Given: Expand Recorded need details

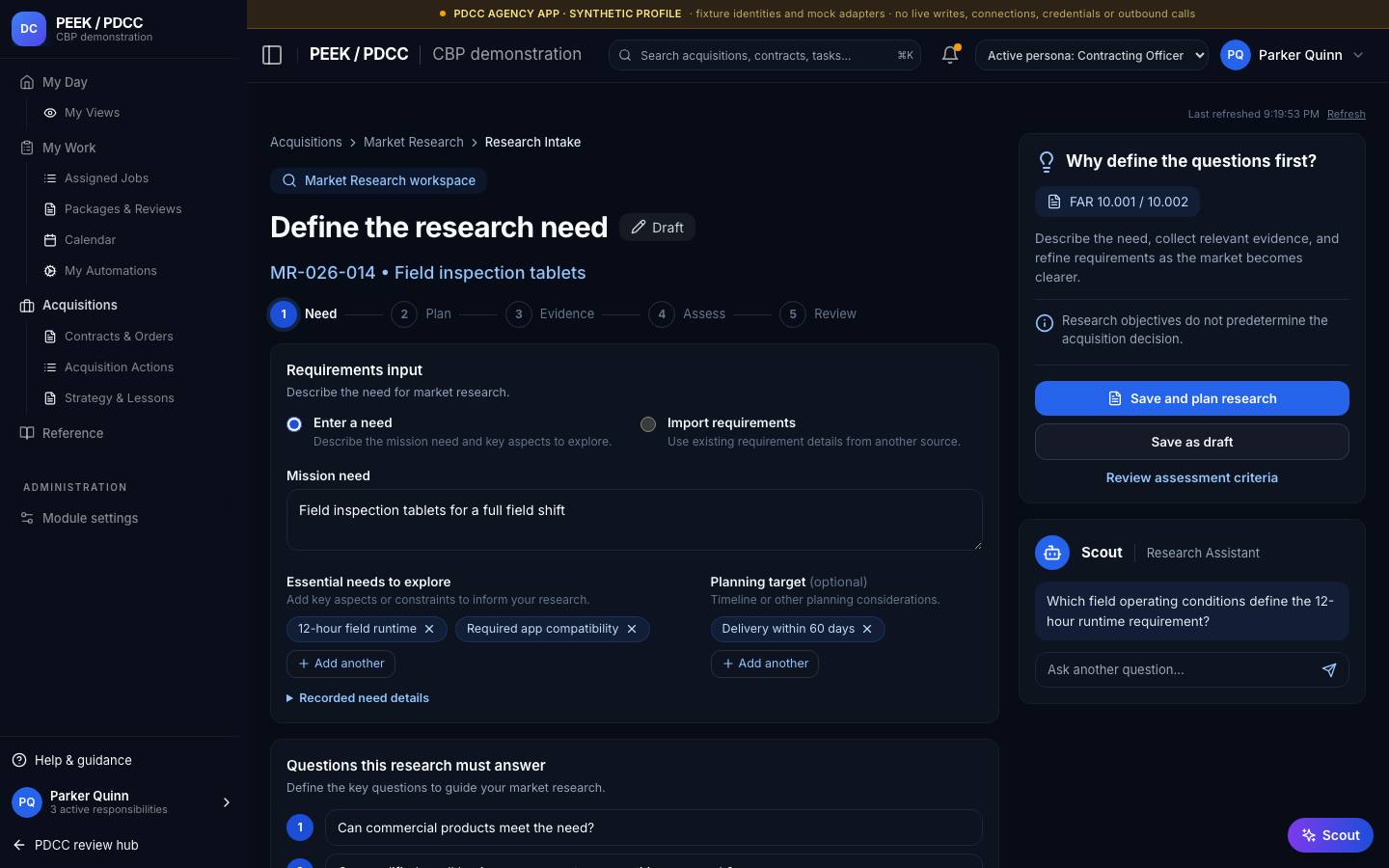Looking at the screenshot, I should pyautogui.click(x=358, y=698).
